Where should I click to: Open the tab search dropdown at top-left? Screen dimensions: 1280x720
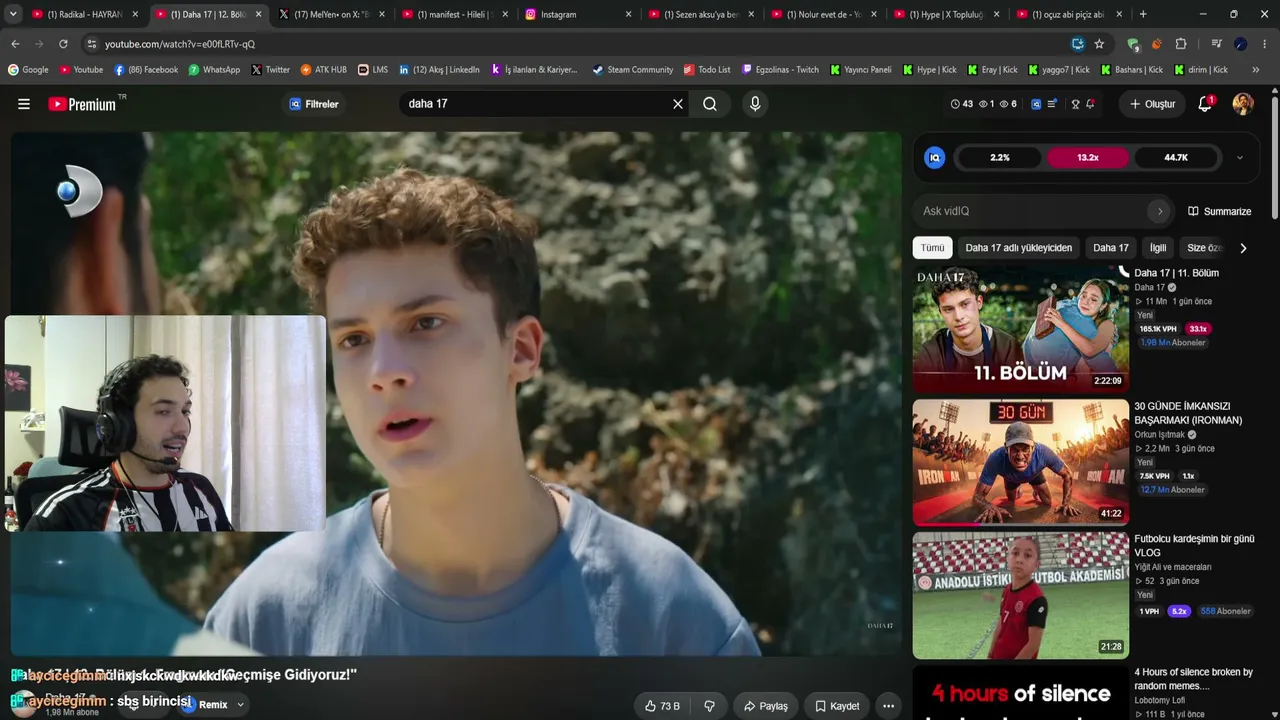coord(13,14)
